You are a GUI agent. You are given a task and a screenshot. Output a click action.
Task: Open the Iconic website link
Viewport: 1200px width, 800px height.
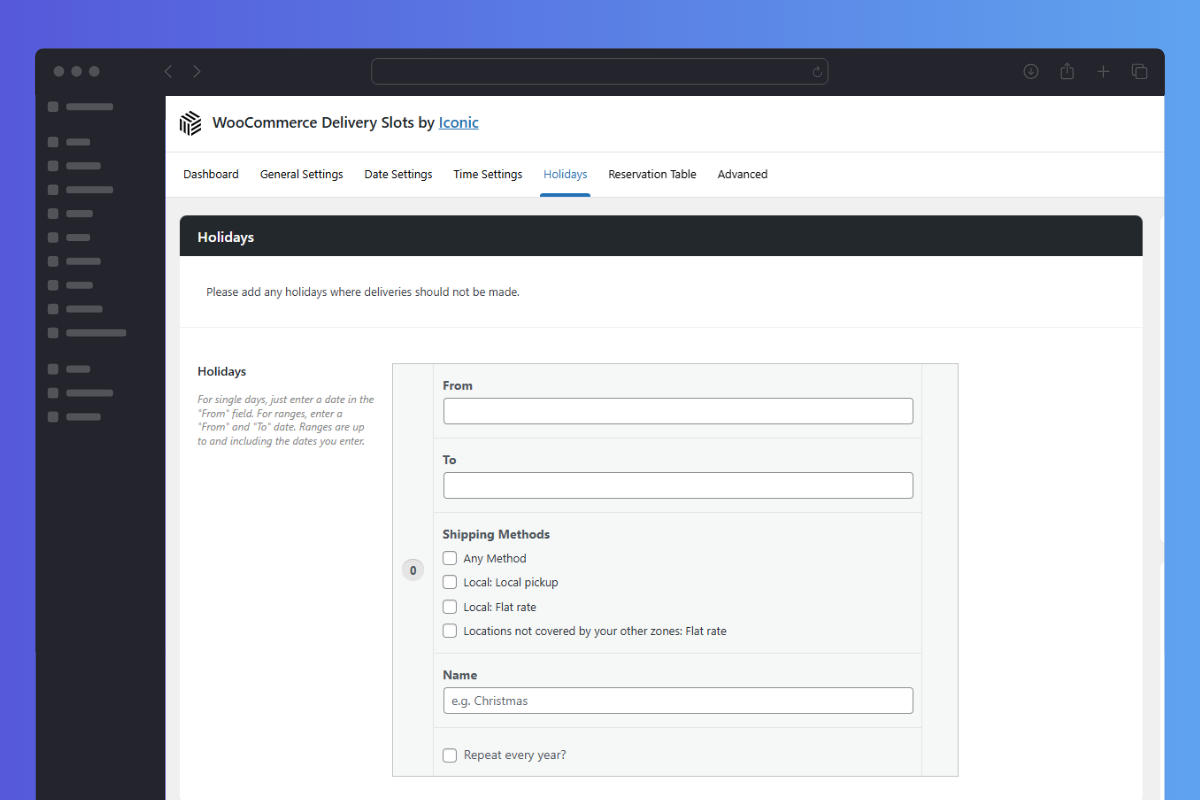click(x=458, y=122)
